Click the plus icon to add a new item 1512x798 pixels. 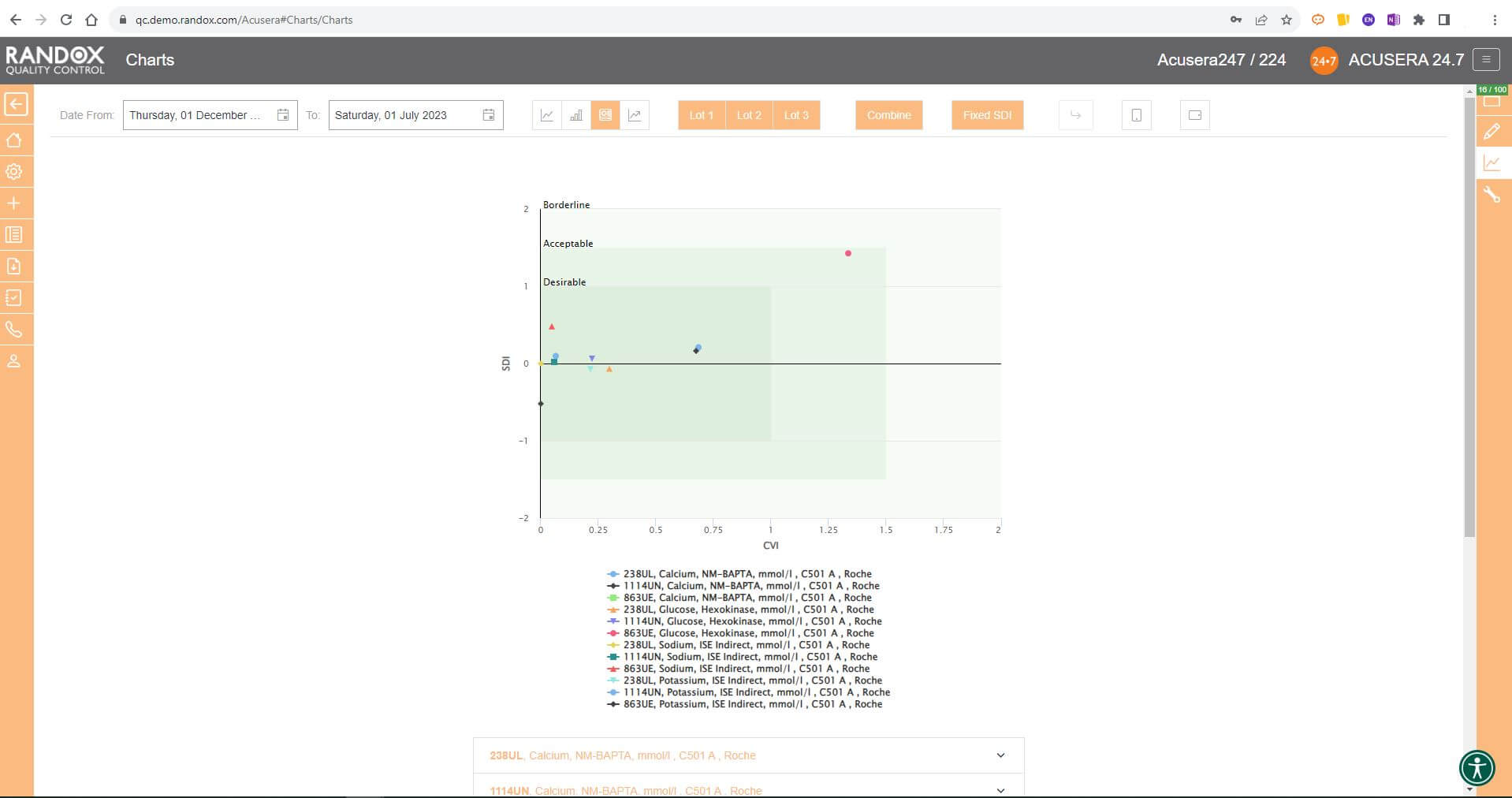[15, 203]
